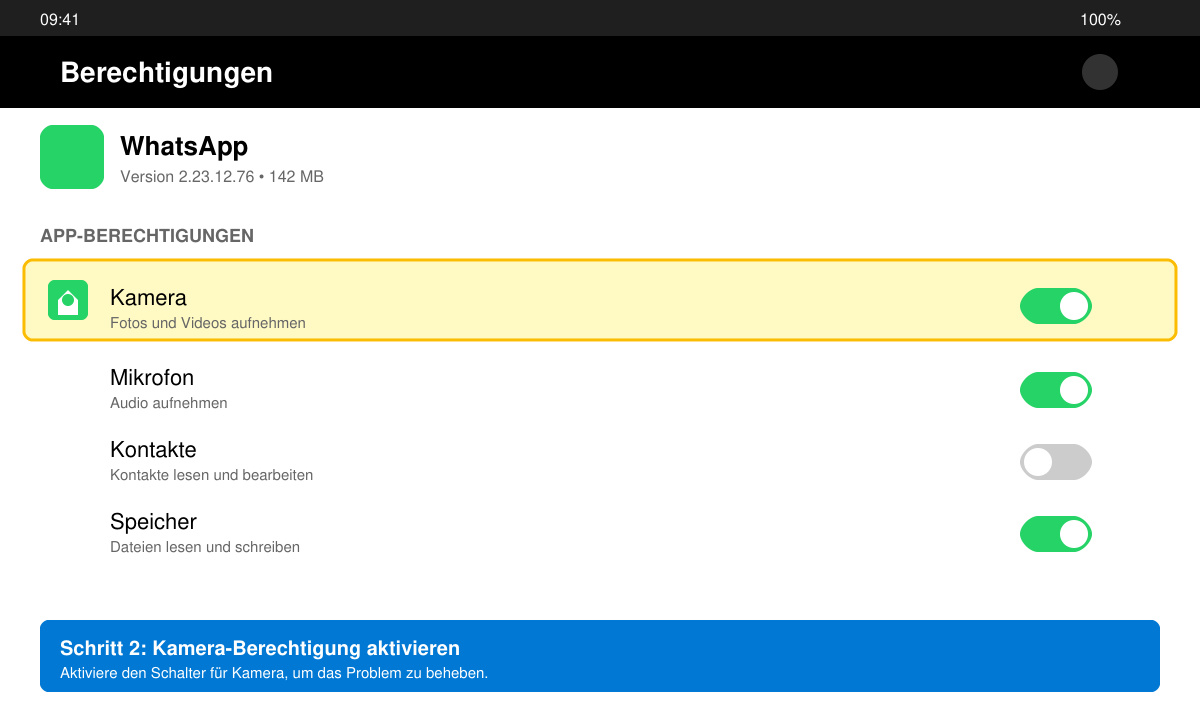Click 'Audio aufnehmen' description
The width and height of the screenshot is (1200, 720).
[x=169, y=403]
